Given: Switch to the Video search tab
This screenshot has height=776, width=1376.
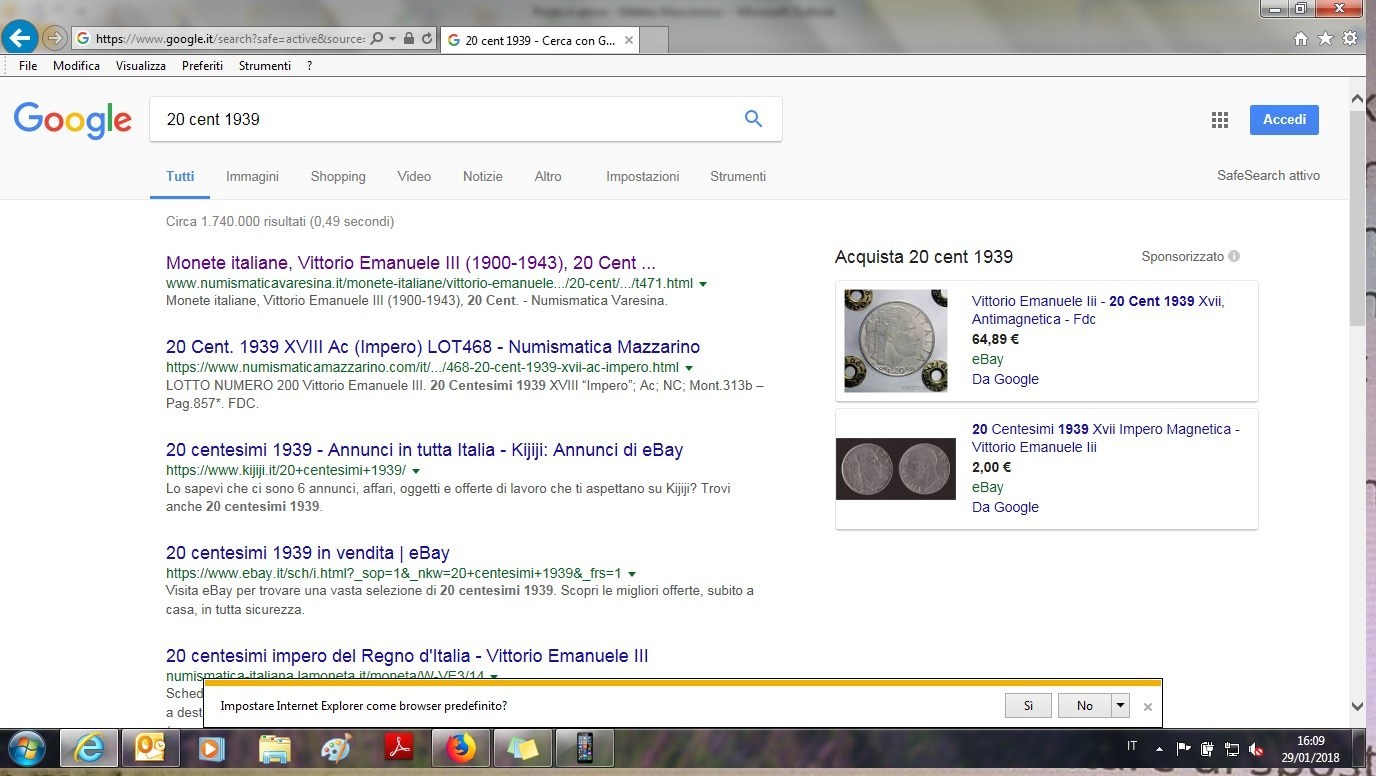Looking at the screenshot, I should (414, 176).
